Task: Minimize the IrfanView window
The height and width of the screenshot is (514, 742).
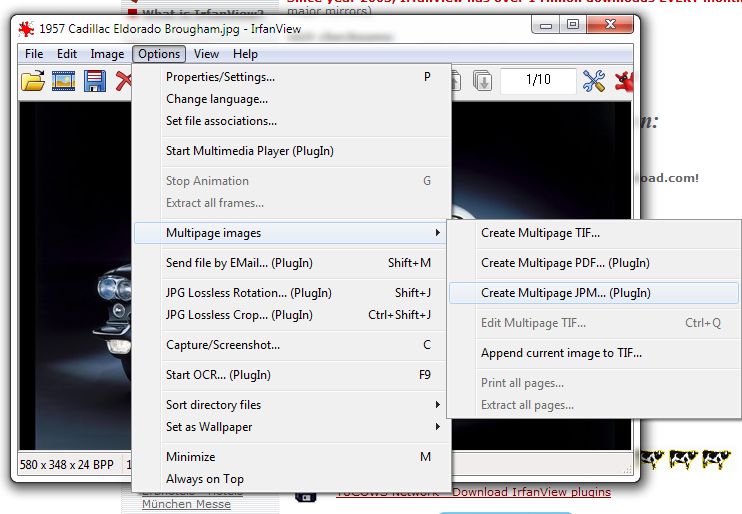Action: 546,25
